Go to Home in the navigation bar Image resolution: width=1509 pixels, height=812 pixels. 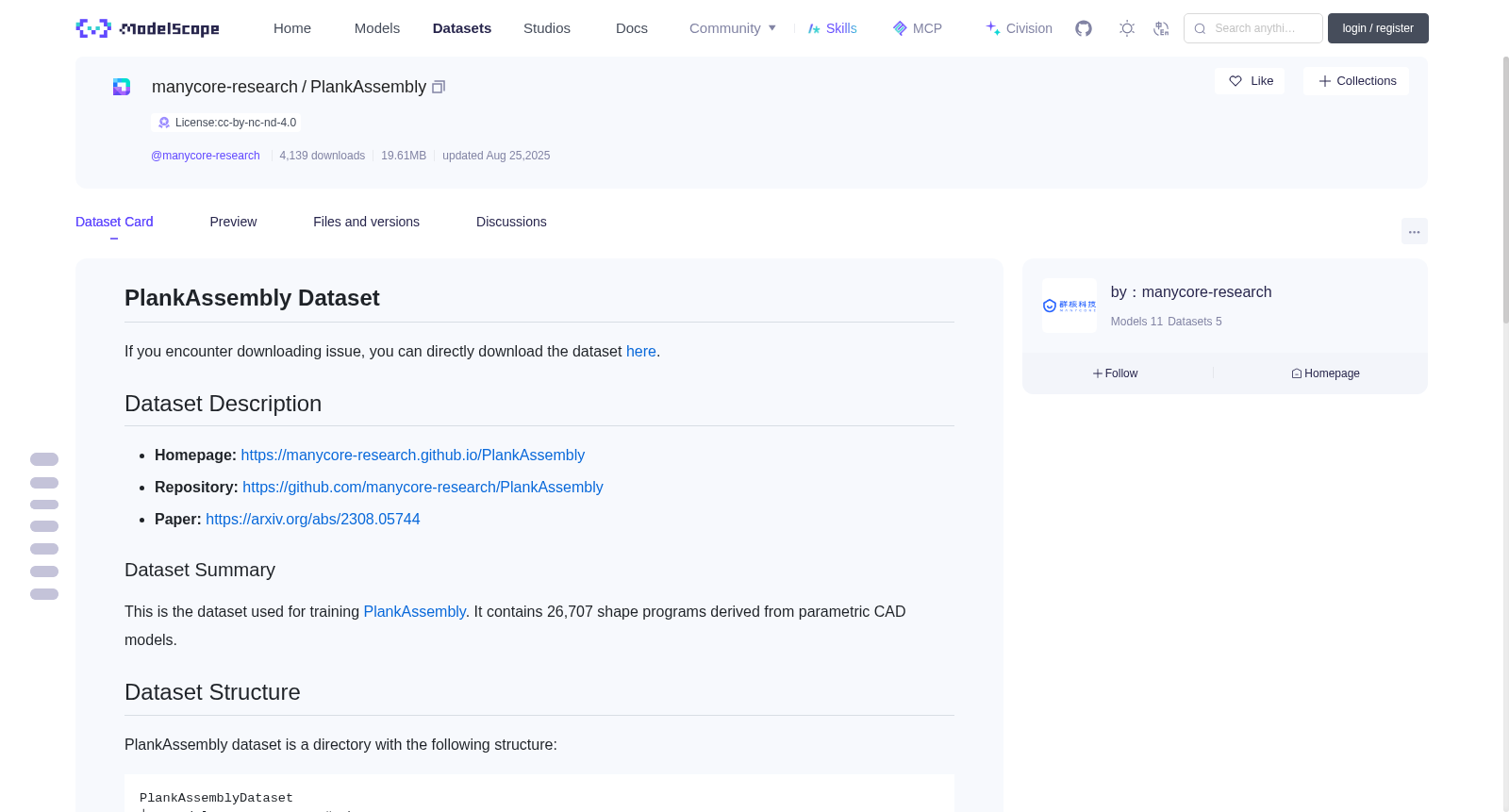point(292,28)
